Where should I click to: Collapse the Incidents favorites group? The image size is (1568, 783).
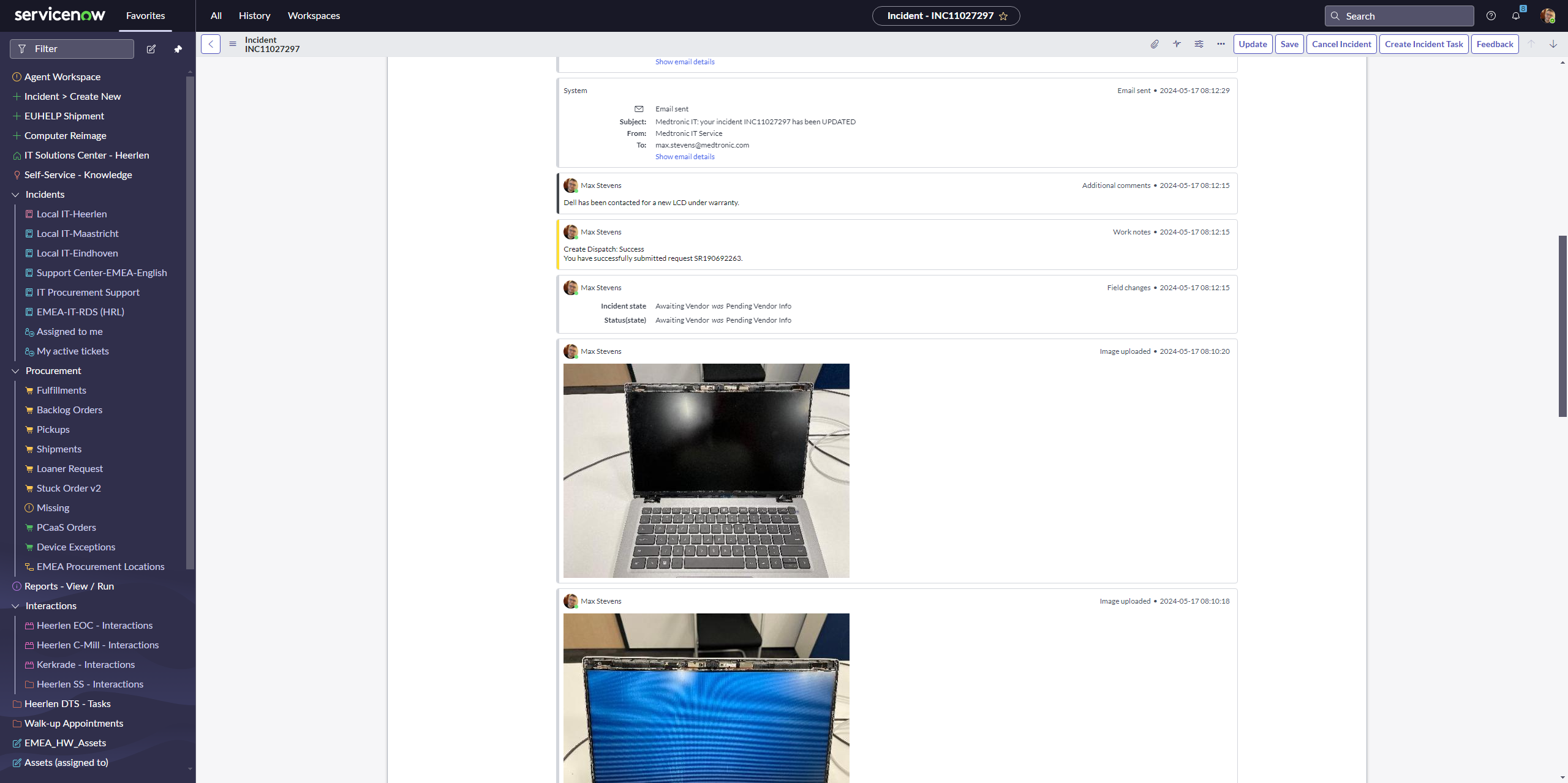[16, 195]
